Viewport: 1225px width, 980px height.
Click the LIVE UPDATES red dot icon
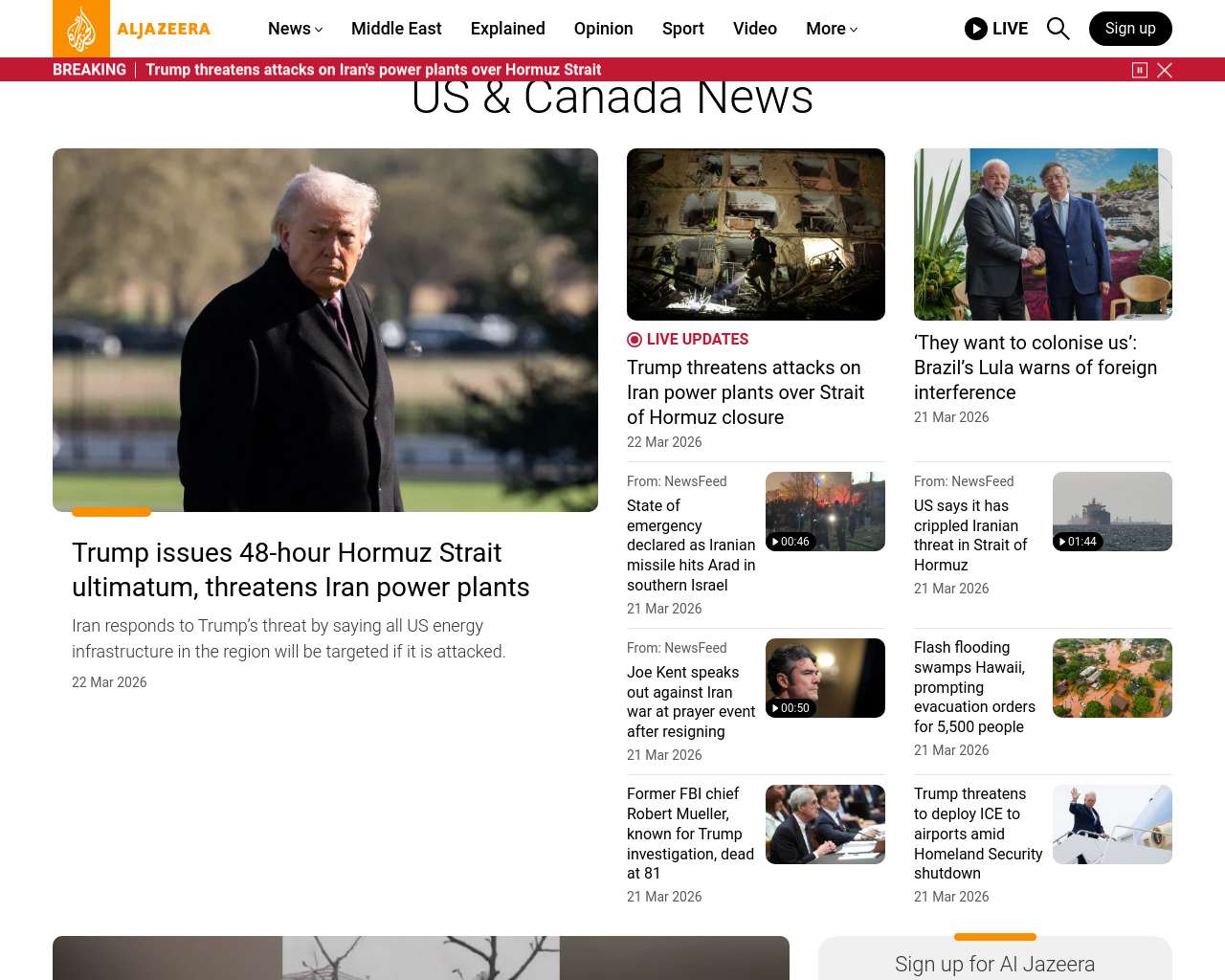pyautogui.click(x=635, y=340)
